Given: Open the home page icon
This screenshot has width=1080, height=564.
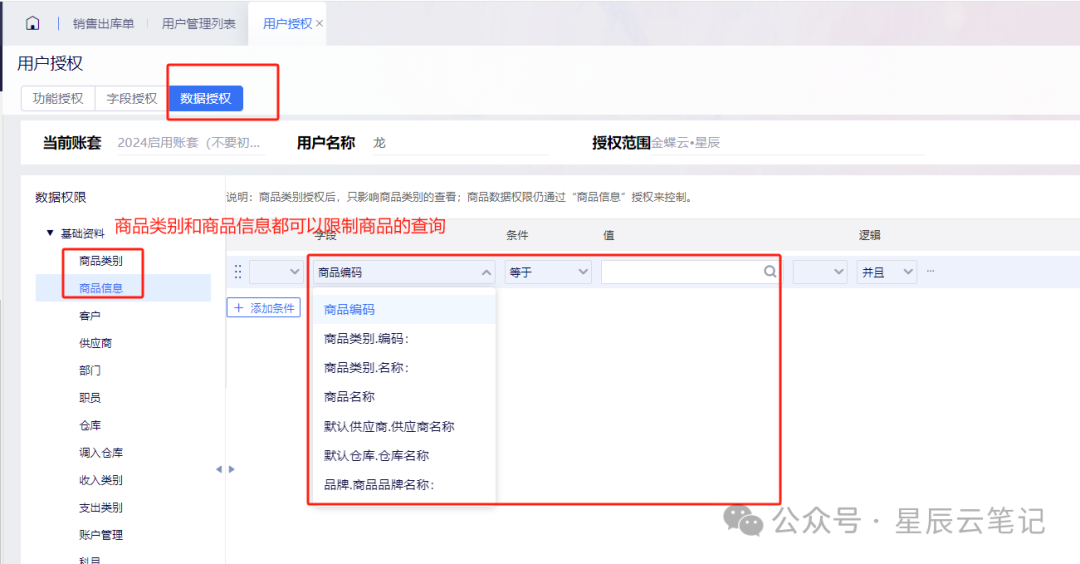Looking at the screenshot, I should point(32,23).
